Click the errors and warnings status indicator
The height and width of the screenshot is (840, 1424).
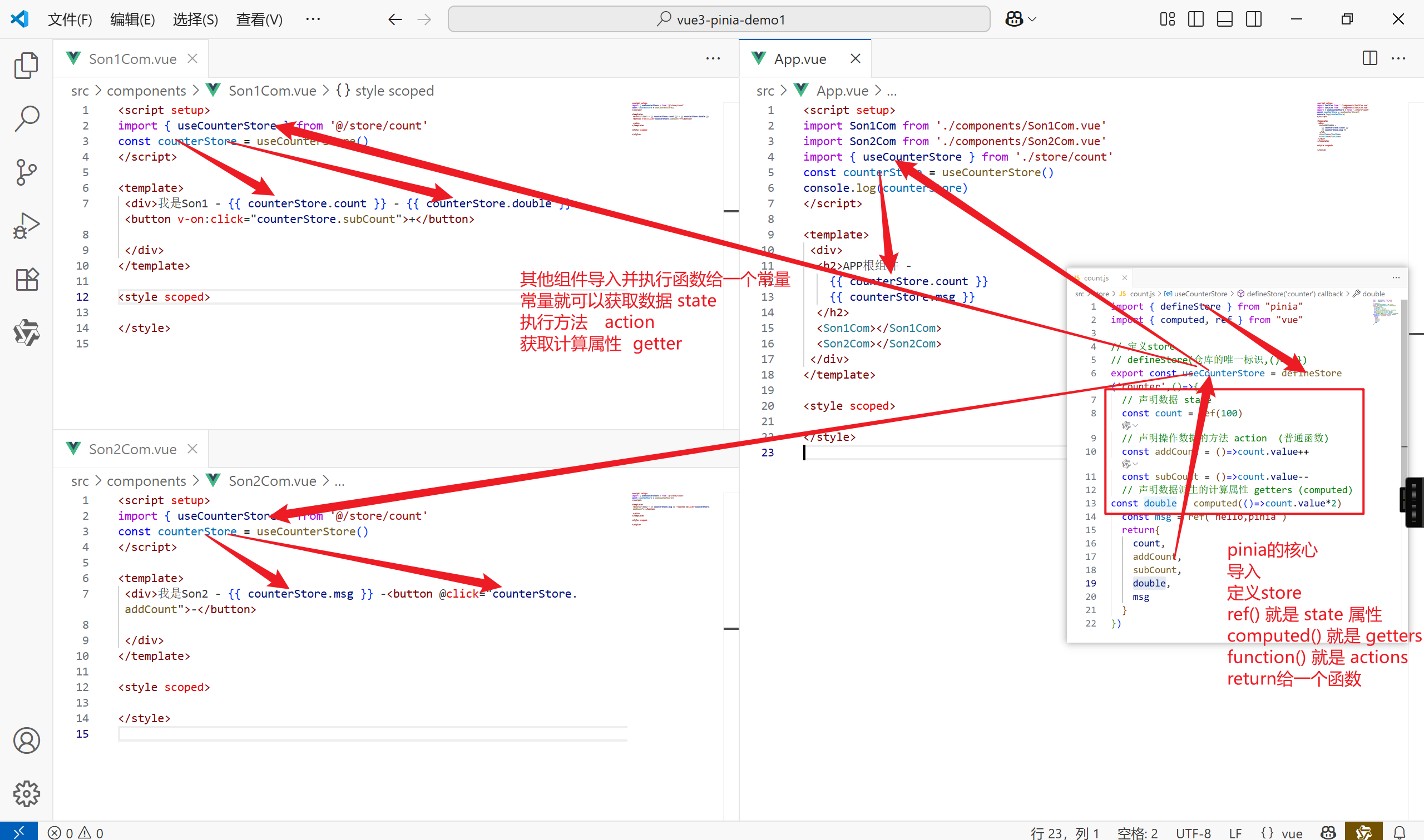pos(75,832)
